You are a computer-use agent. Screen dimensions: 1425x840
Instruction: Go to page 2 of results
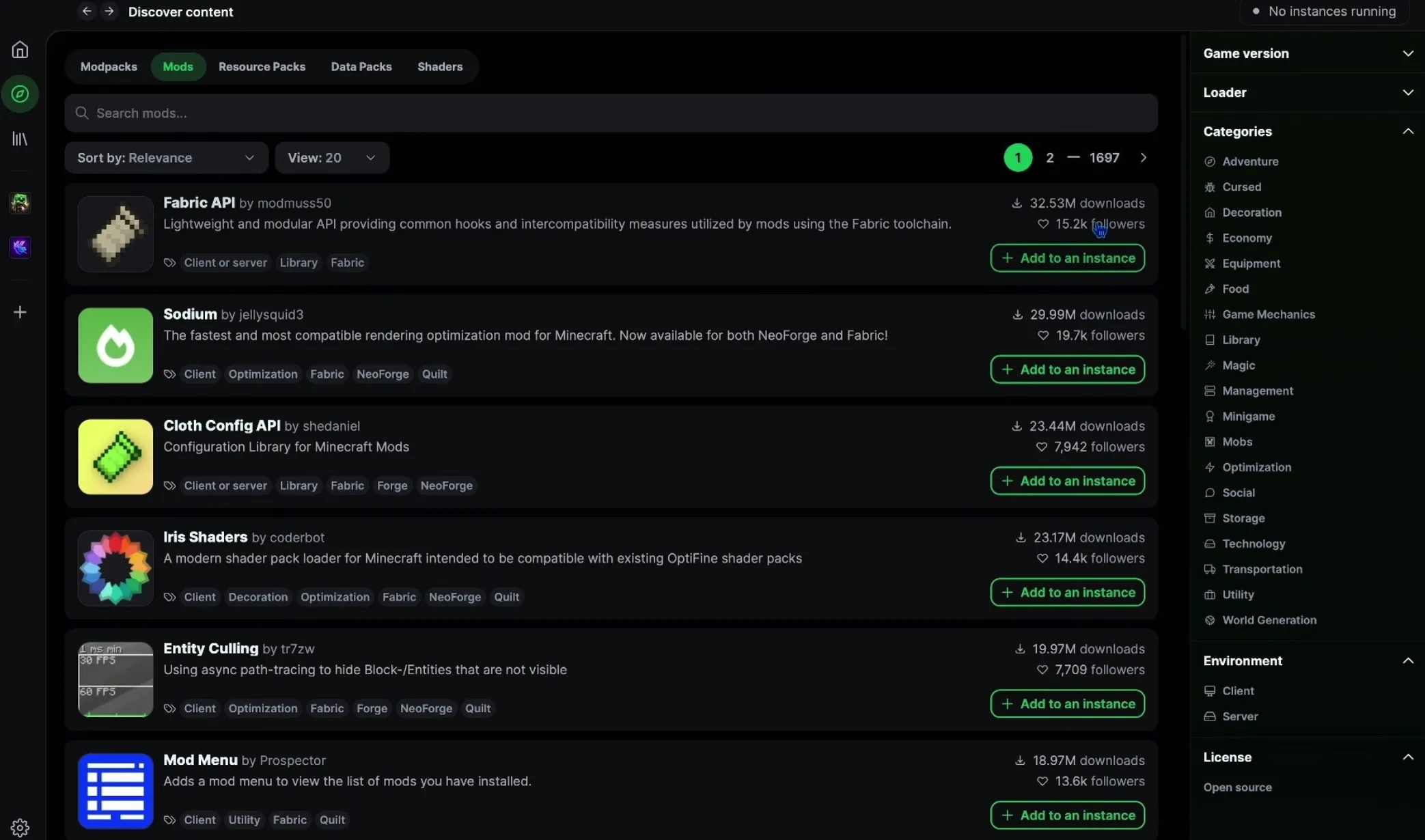point(1050,158)
